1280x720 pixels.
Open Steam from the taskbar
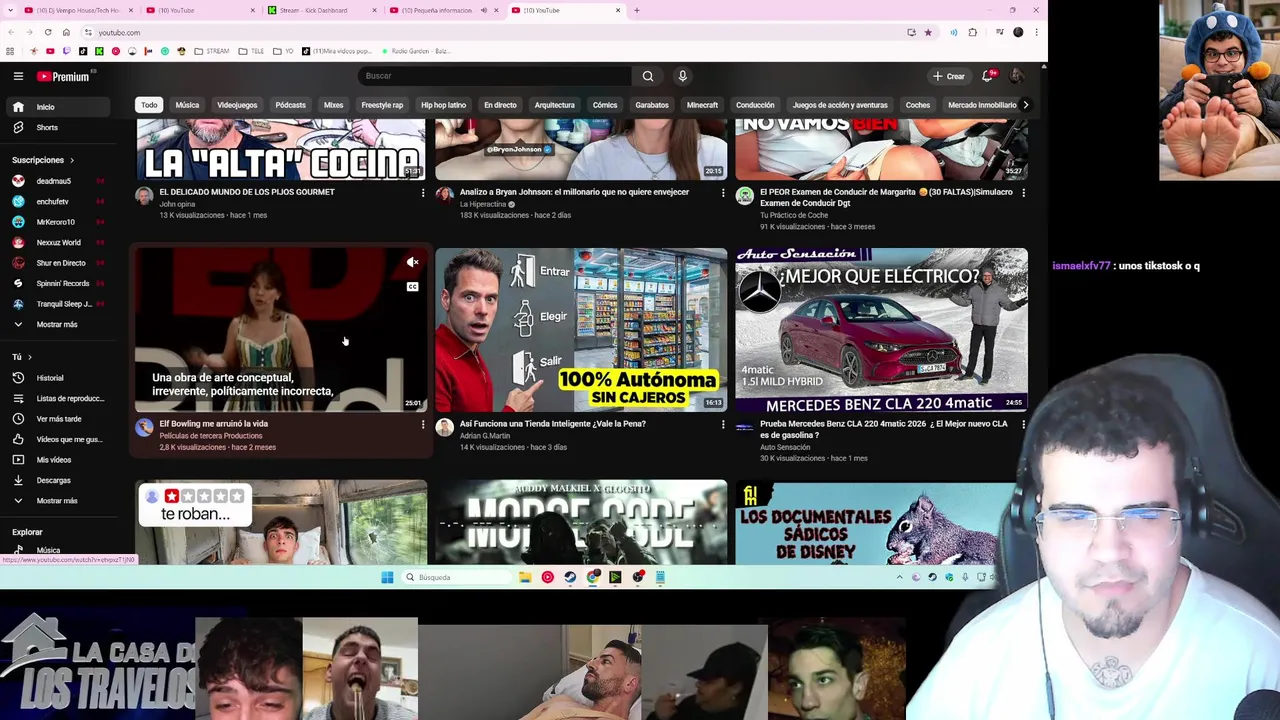[570, 577]
